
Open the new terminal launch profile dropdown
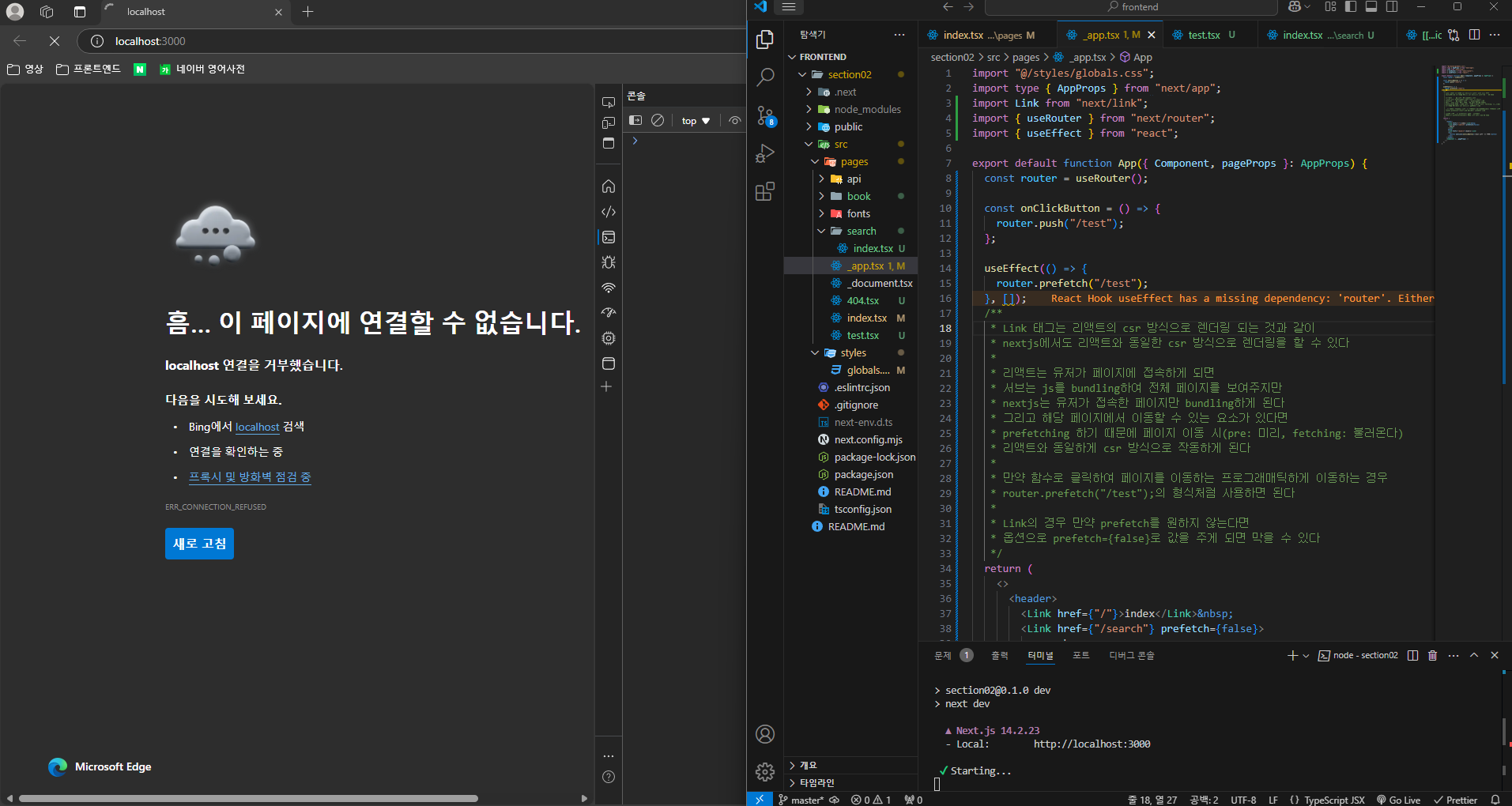pos(1306,655)
